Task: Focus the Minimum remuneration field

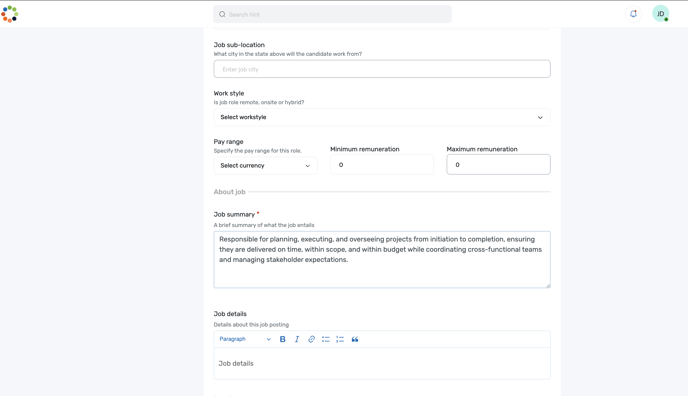Action: 382,164
